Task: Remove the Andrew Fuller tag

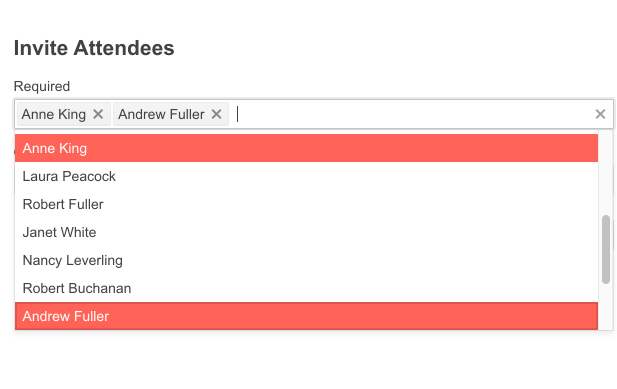Action: [x=216, y=114]
